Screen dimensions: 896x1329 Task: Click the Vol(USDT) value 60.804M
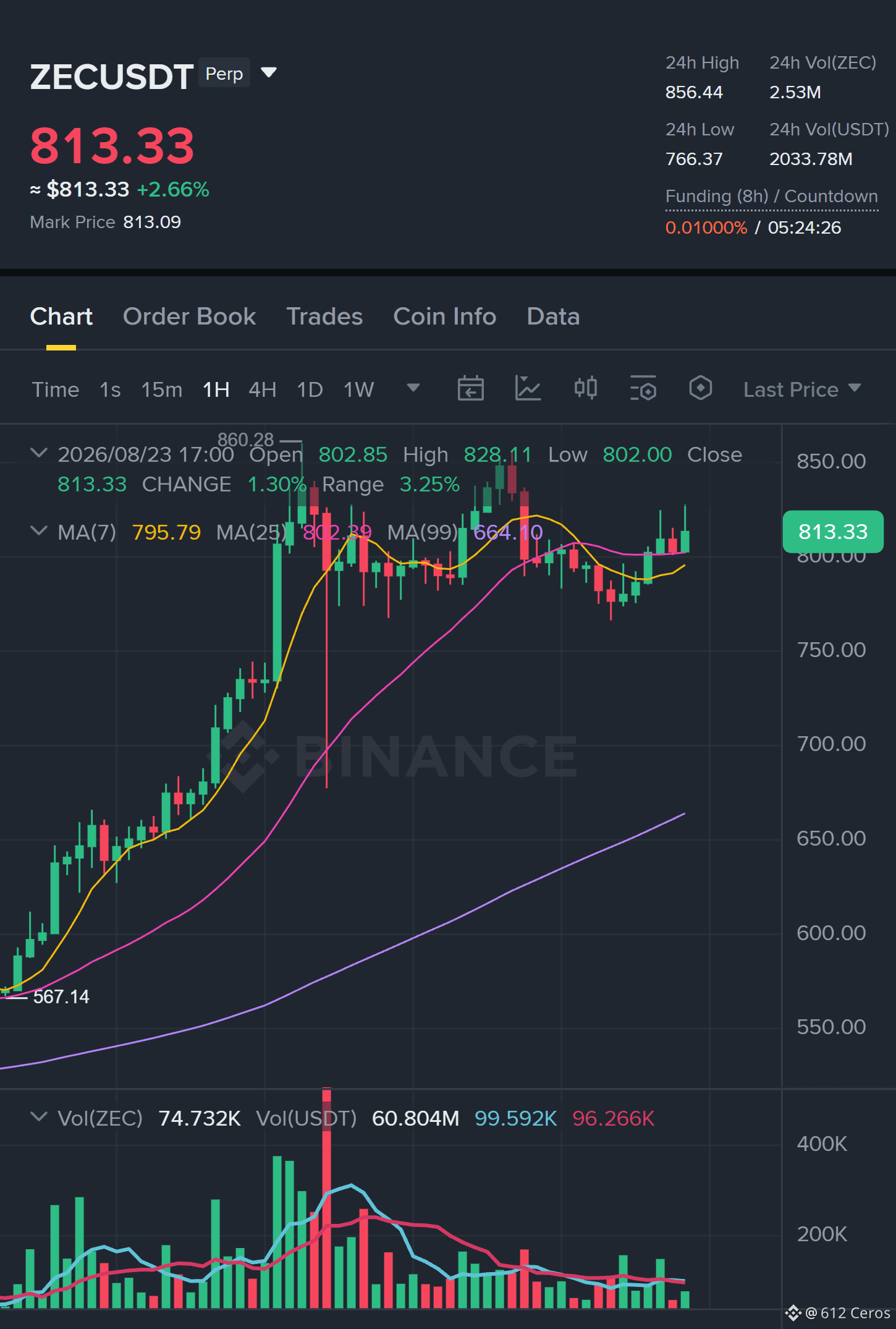(415, 1118)
